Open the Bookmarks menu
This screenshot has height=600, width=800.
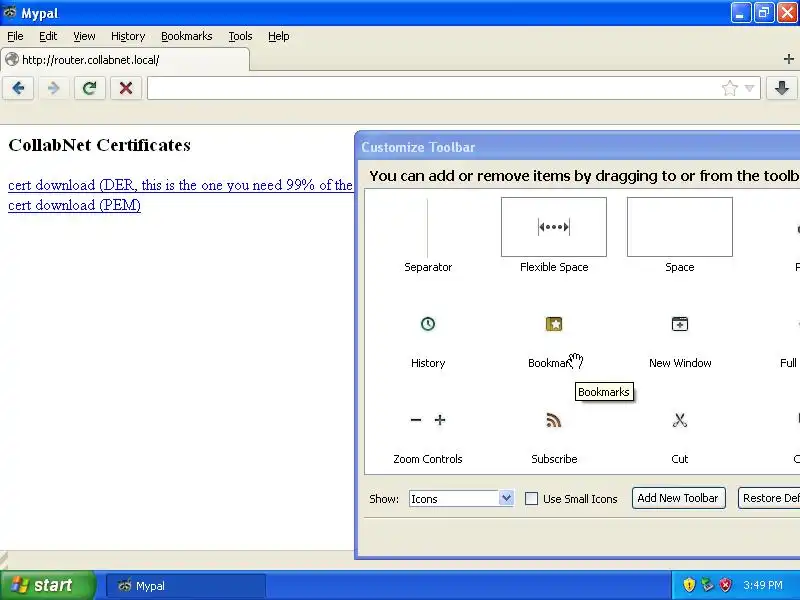[x=187, y=36]
